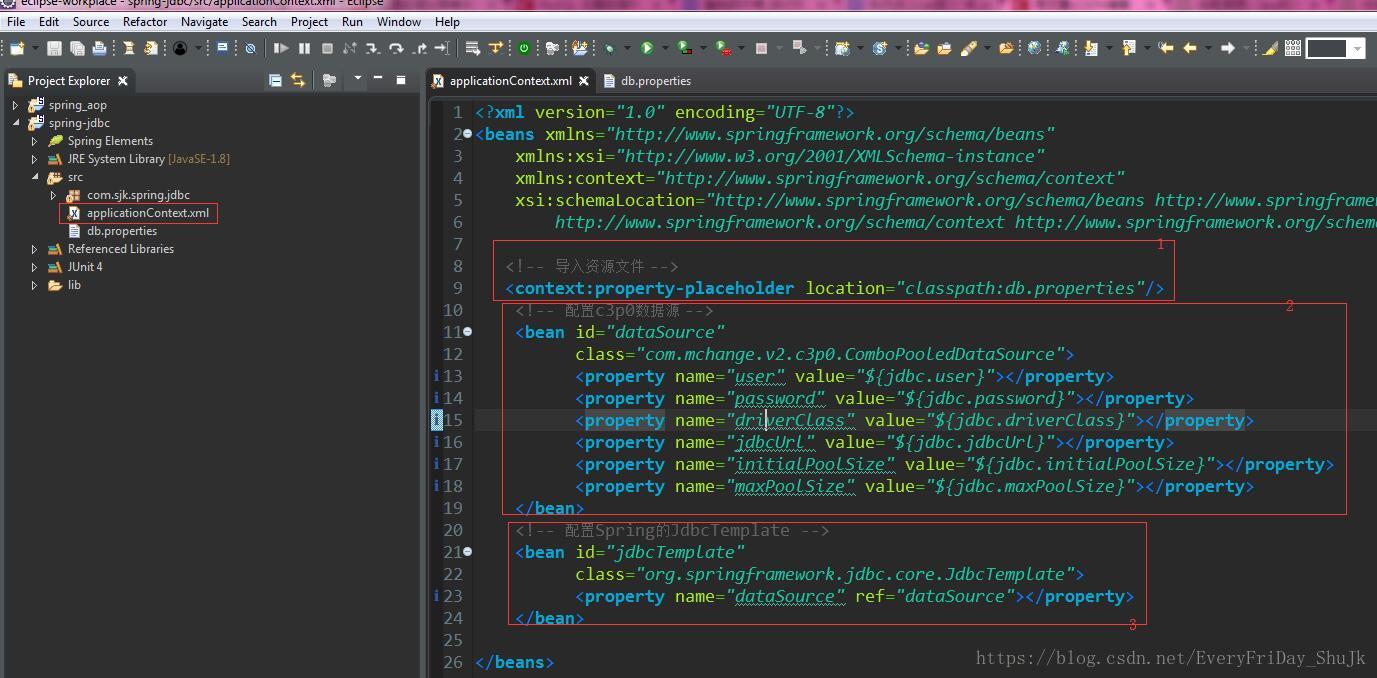Expand the JUnit 4 node
Image resolution: width=1377 pixels, height=678 pixels.
[34, 267]
